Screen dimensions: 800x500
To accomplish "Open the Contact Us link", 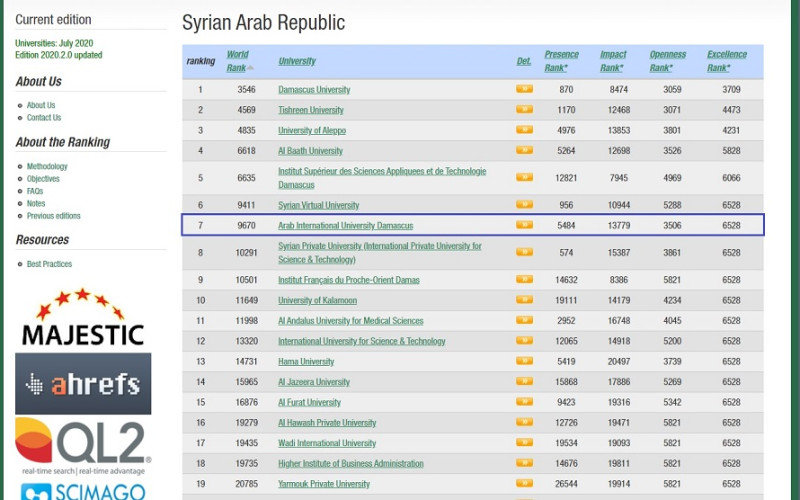I will point(44,118).
